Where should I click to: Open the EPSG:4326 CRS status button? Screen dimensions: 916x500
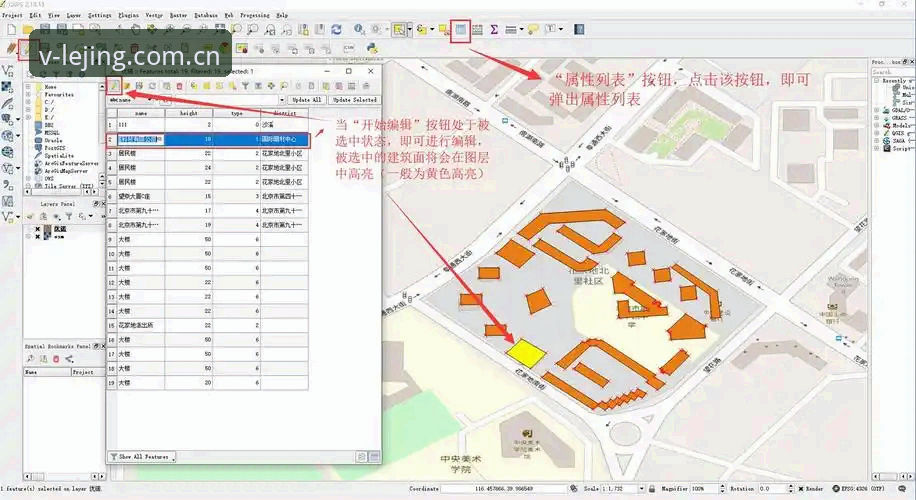pyautogui.click(x=861, y=488)
